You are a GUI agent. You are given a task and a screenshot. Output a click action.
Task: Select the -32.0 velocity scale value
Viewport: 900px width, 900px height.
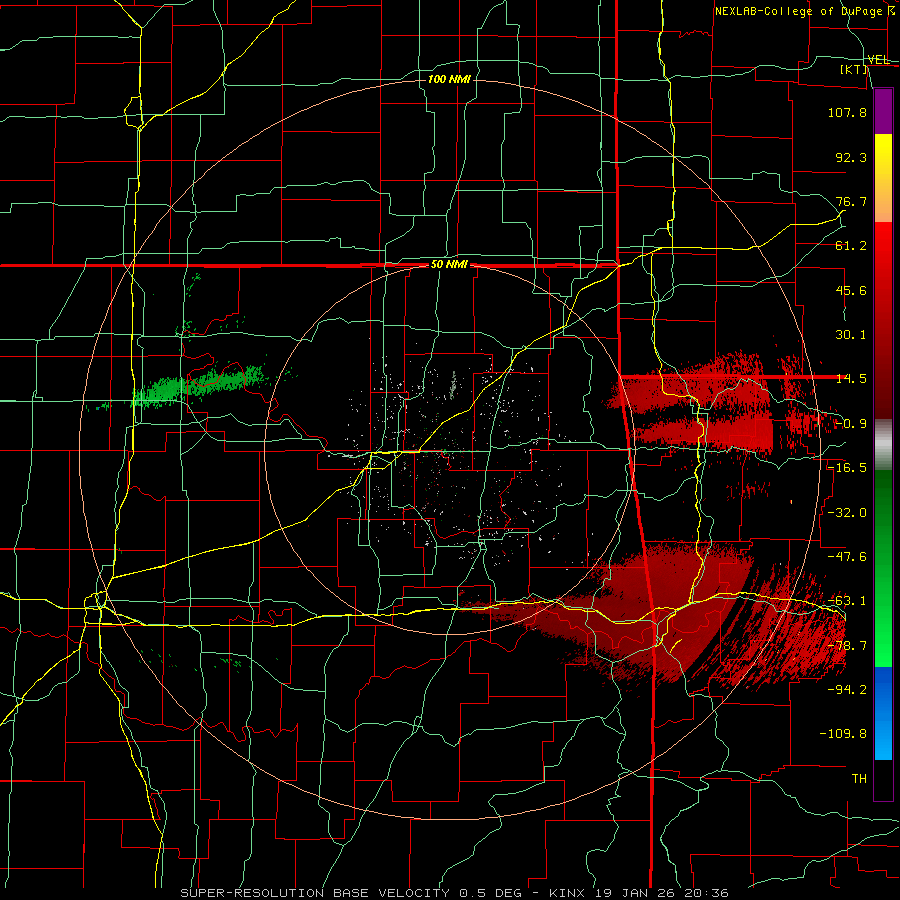847,513
